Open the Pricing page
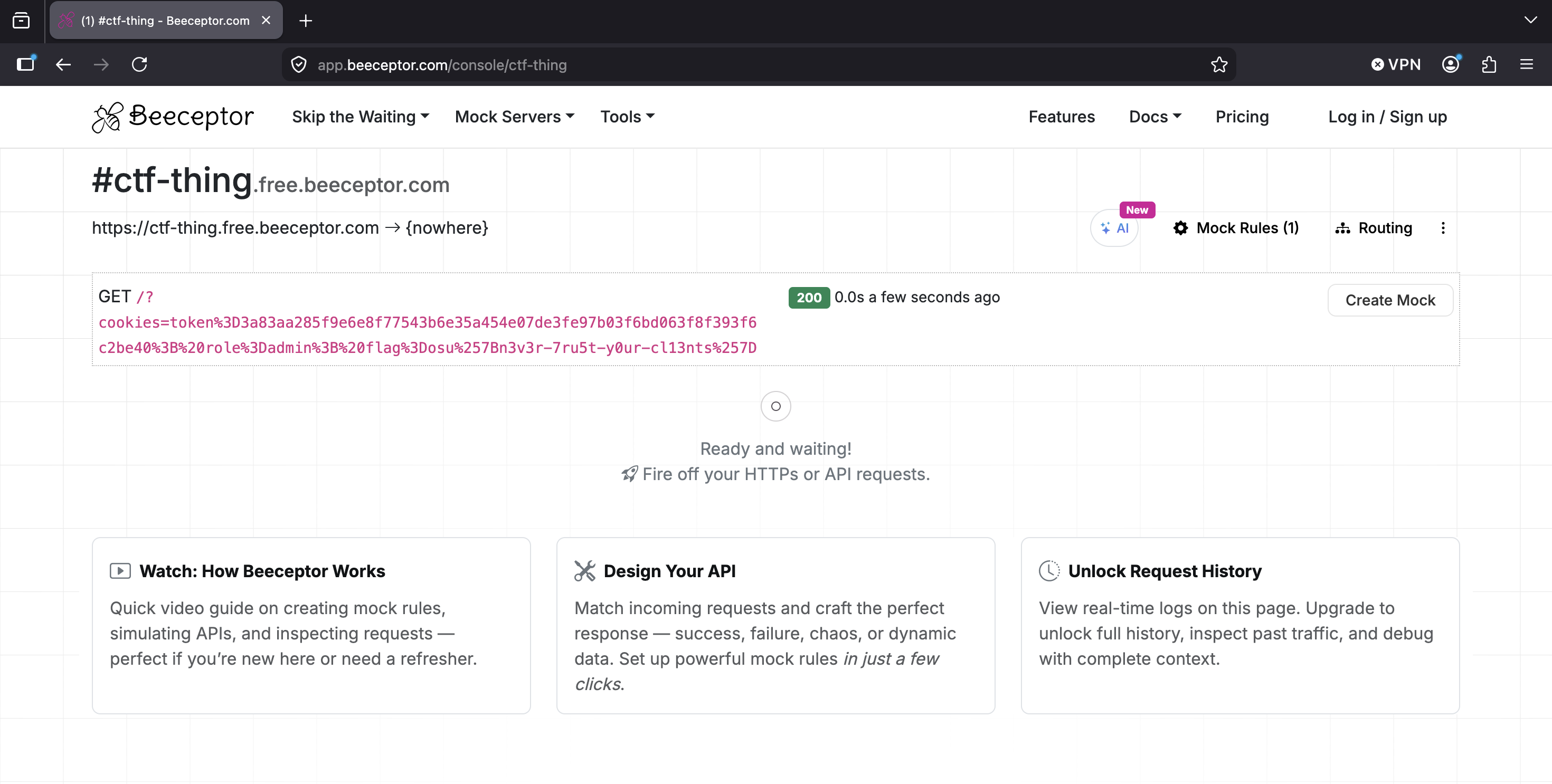The image size is (1552, 784). pyautogui.click(x=1242, y=117)
